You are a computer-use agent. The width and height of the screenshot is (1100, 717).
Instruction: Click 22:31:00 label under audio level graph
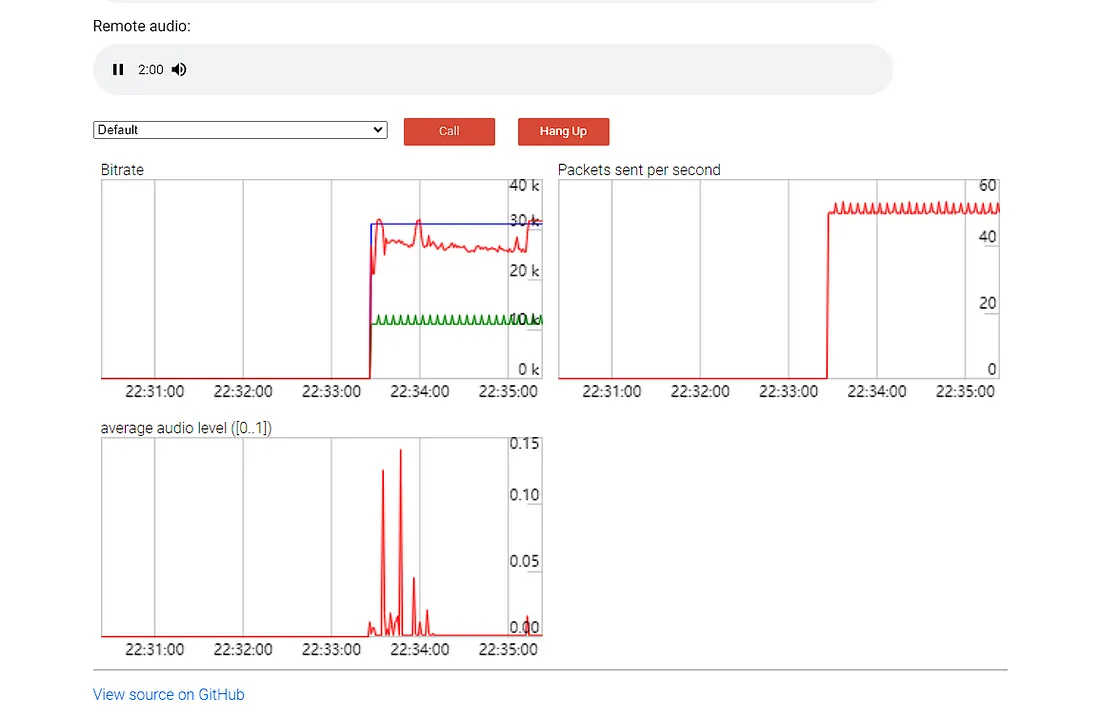[154, 650]
